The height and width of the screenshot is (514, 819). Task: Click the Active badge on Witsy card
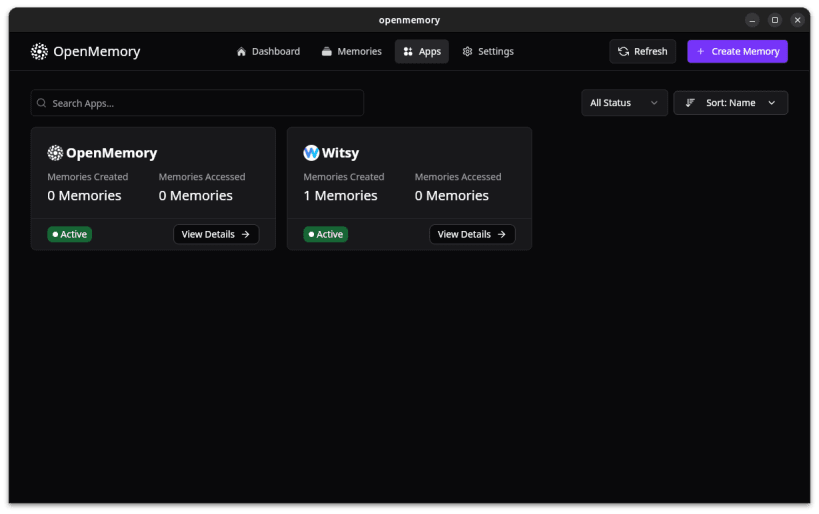(325, 234)
